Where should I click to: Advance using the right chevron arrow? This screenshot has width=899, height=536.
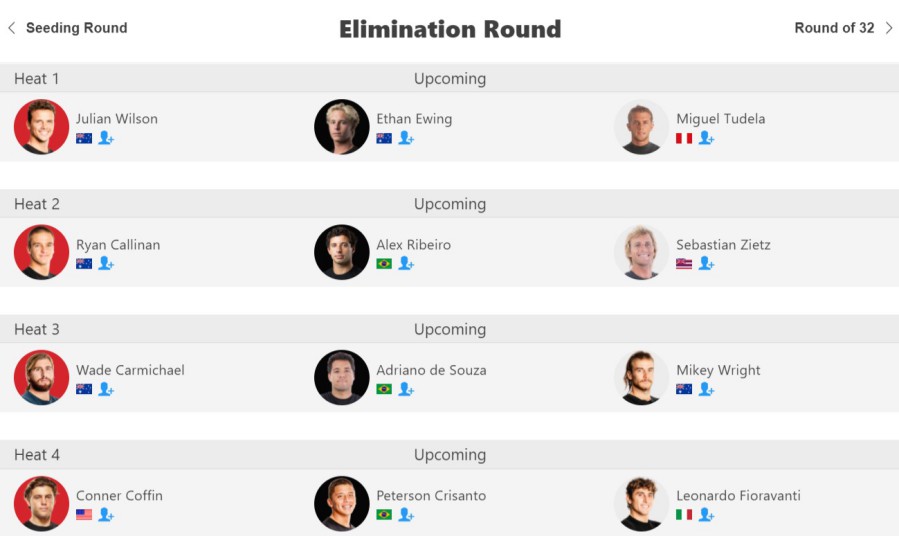889,28
